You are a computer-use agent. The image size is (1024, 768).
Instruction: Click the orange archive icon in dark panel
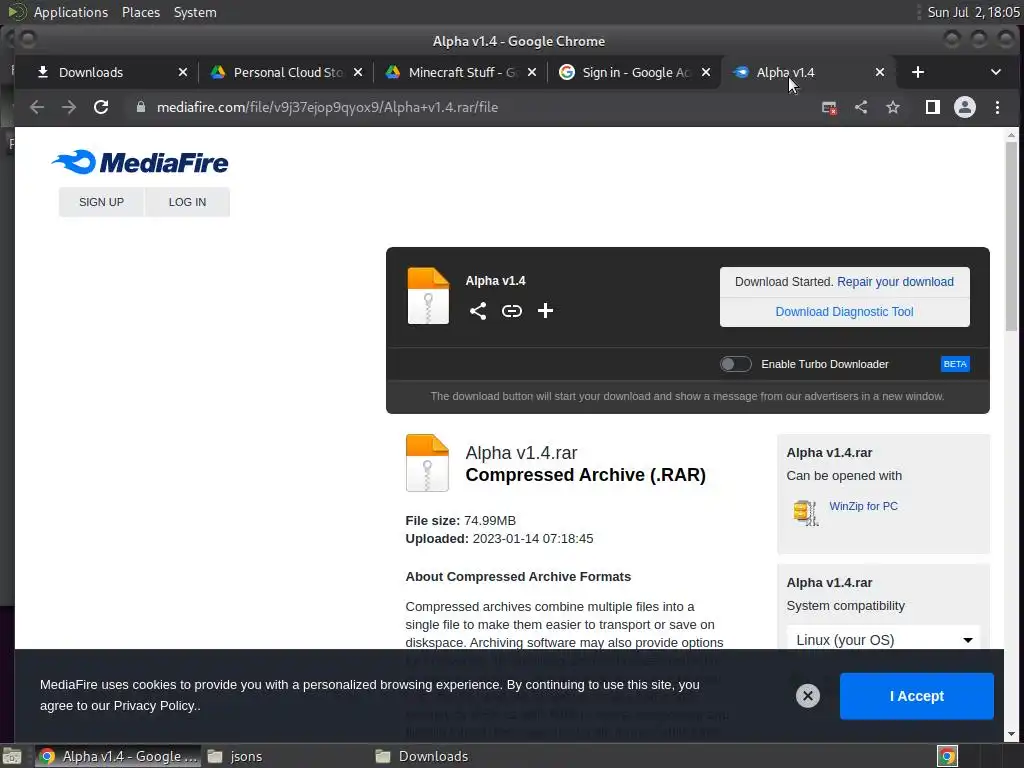pos(428,296)
